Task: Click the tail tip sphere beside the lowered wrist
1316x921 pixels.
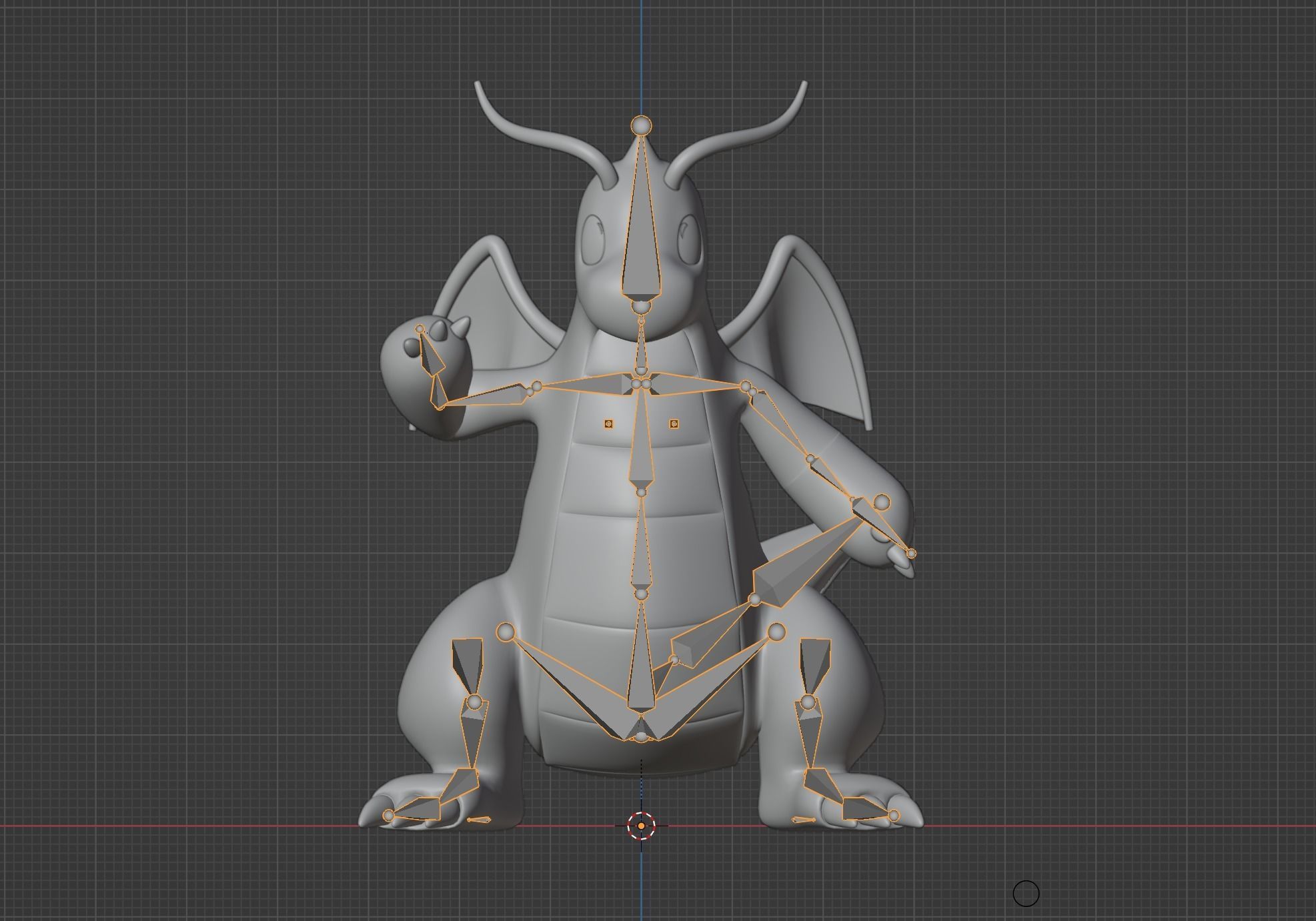Action: pos(882,502)
